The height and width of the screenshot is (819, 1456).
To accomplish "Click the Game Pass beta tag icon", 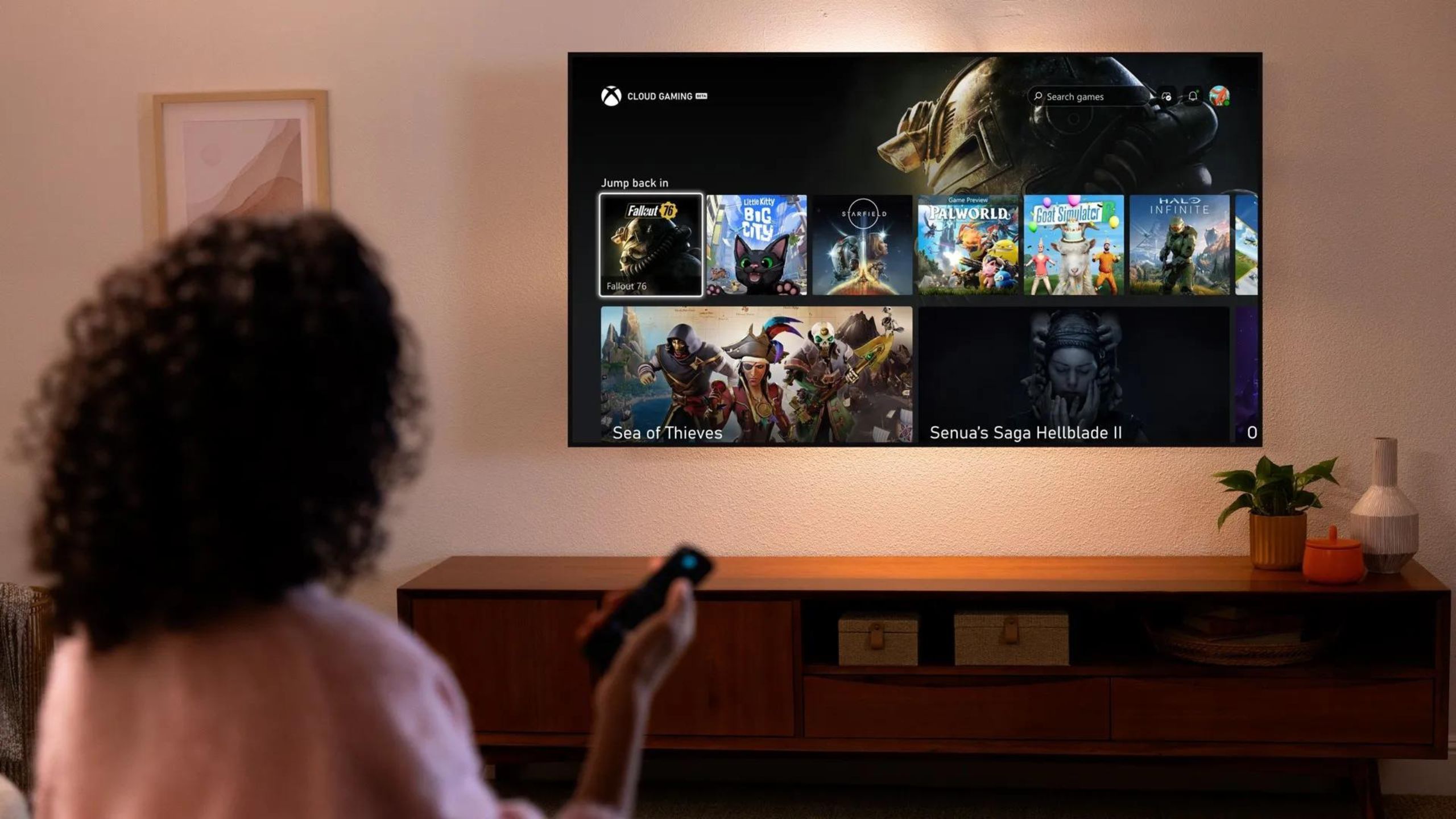I will coord(703,96).
